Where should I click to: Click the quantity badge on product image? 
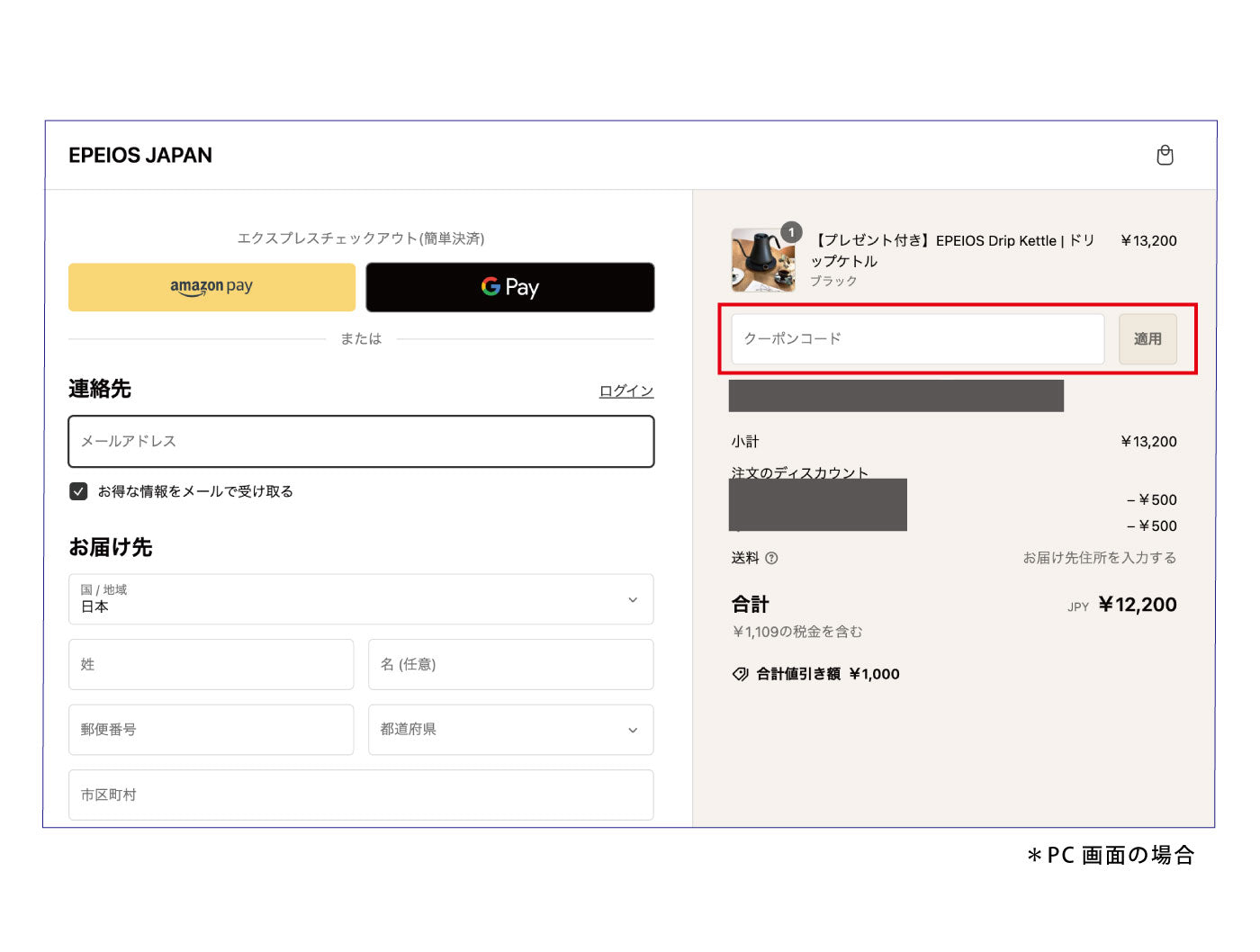click(x=791, y=232)
